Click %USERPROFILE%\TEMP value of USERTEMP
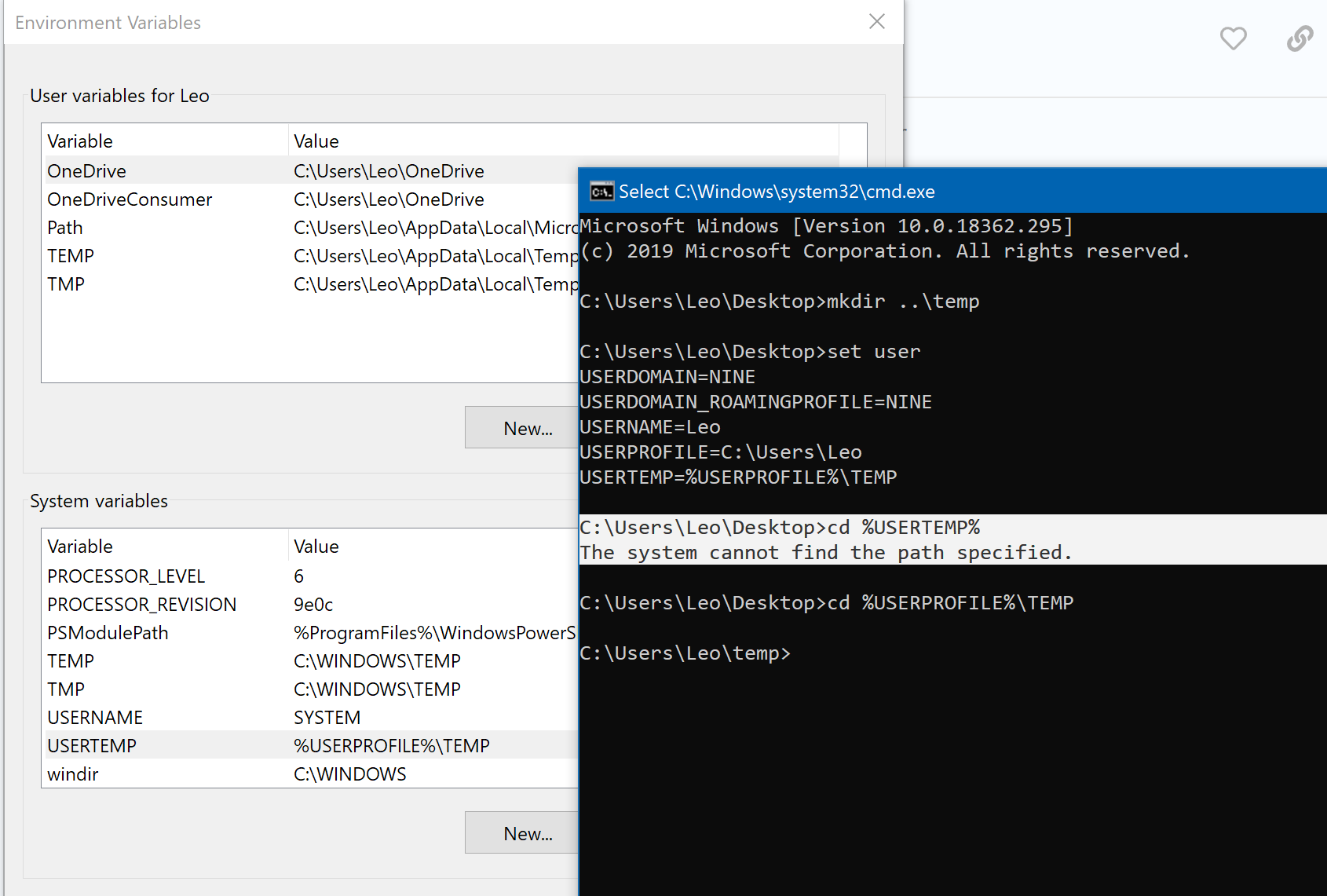The image size is (1327, 896). tap(391, 745)
